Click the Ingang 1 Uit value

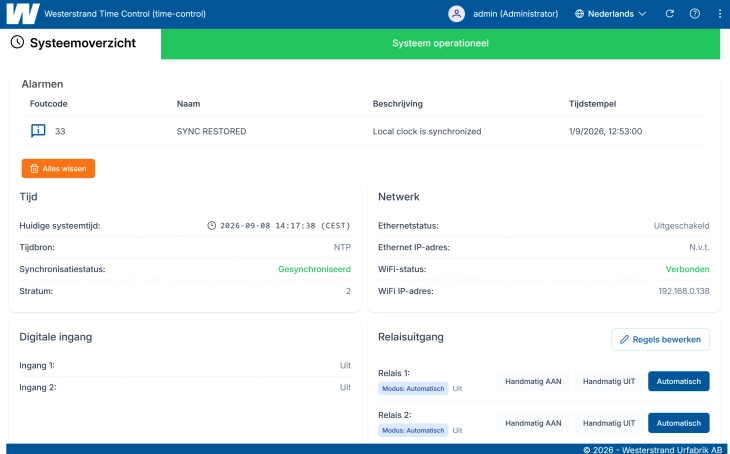(345, 366)
